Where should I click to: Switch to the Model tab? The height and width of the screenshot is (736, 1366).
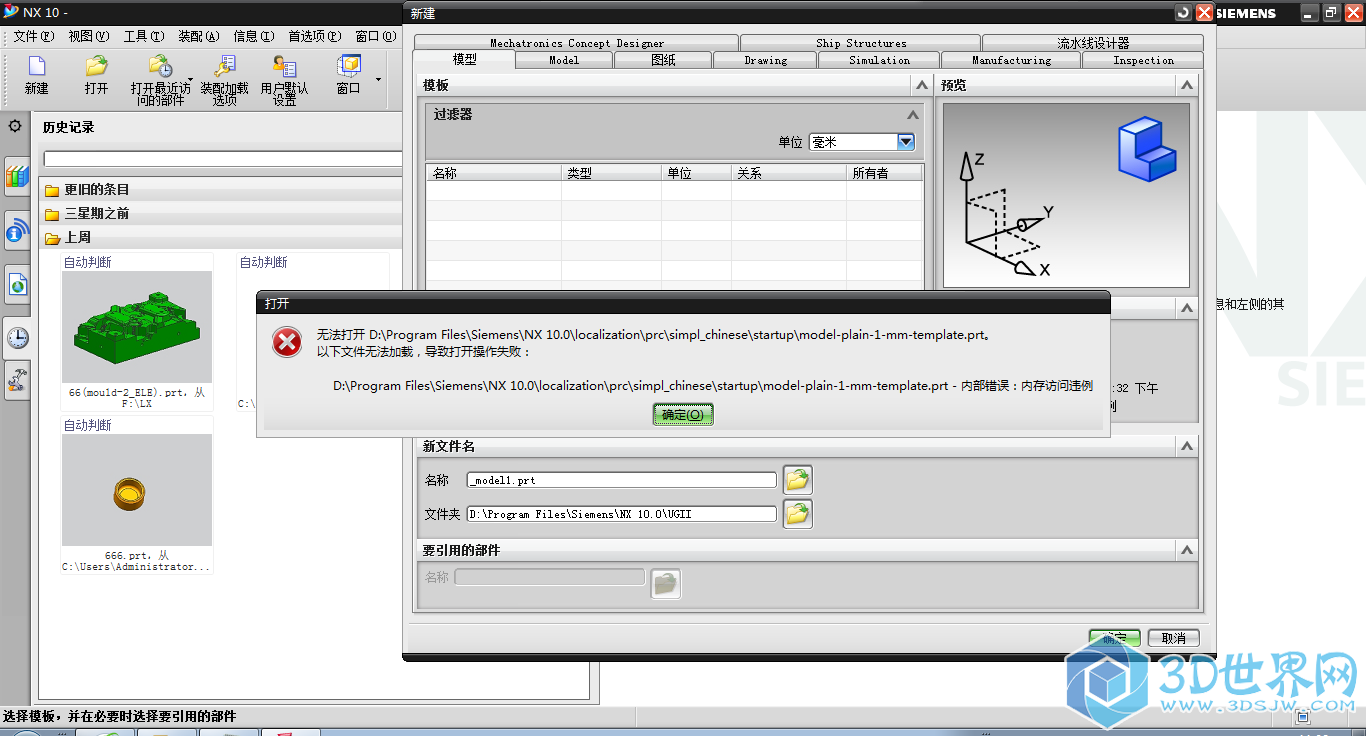564,60
